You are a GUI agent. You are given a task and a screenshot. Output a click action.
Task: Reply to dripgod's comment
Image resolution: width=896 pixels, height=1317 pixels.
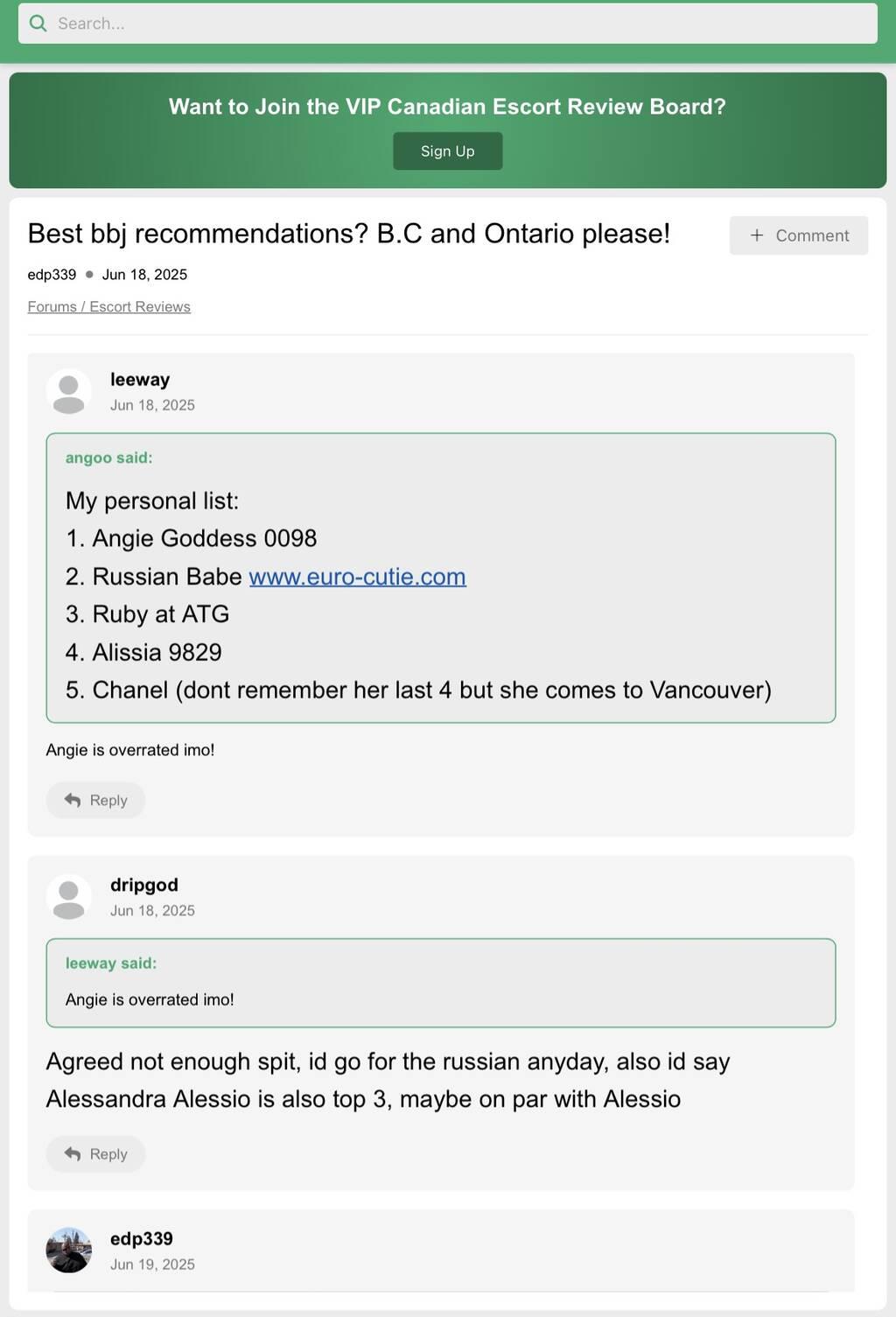point(95,1154)
